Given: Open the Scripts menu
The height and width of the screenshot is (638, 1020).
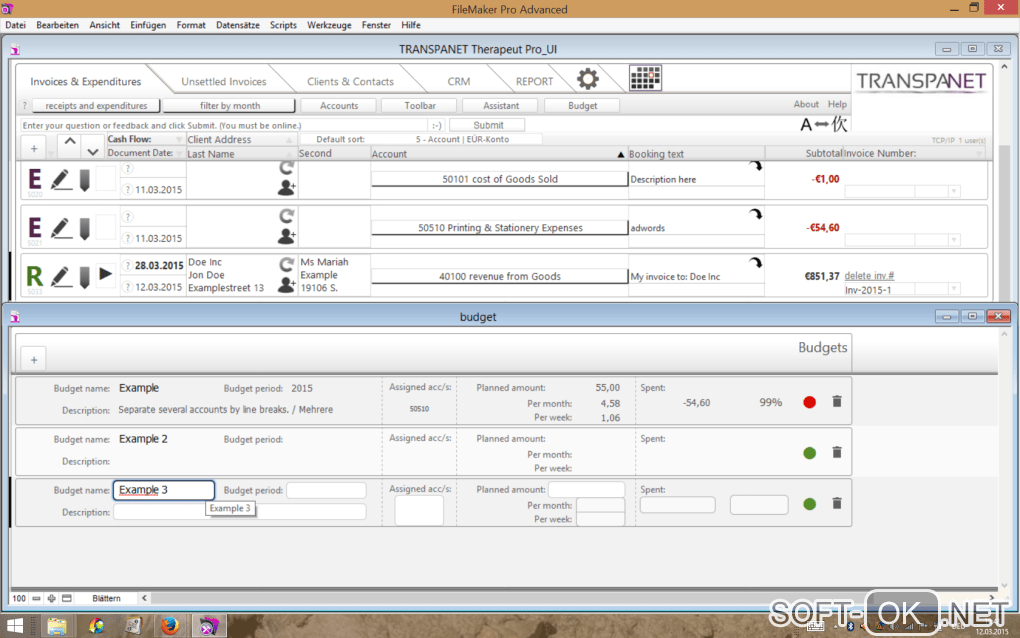Looking at the screenshot, I should (283, 25).
